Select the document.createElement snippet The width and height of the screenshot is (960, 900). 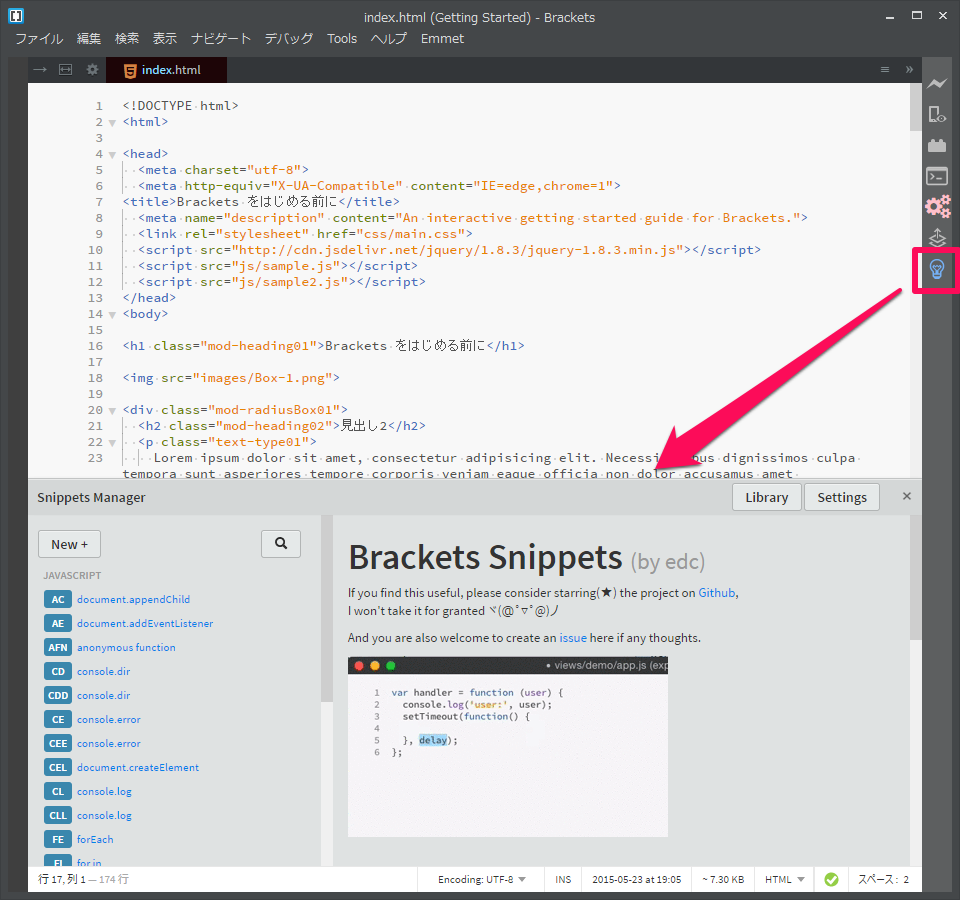[138, 767]
